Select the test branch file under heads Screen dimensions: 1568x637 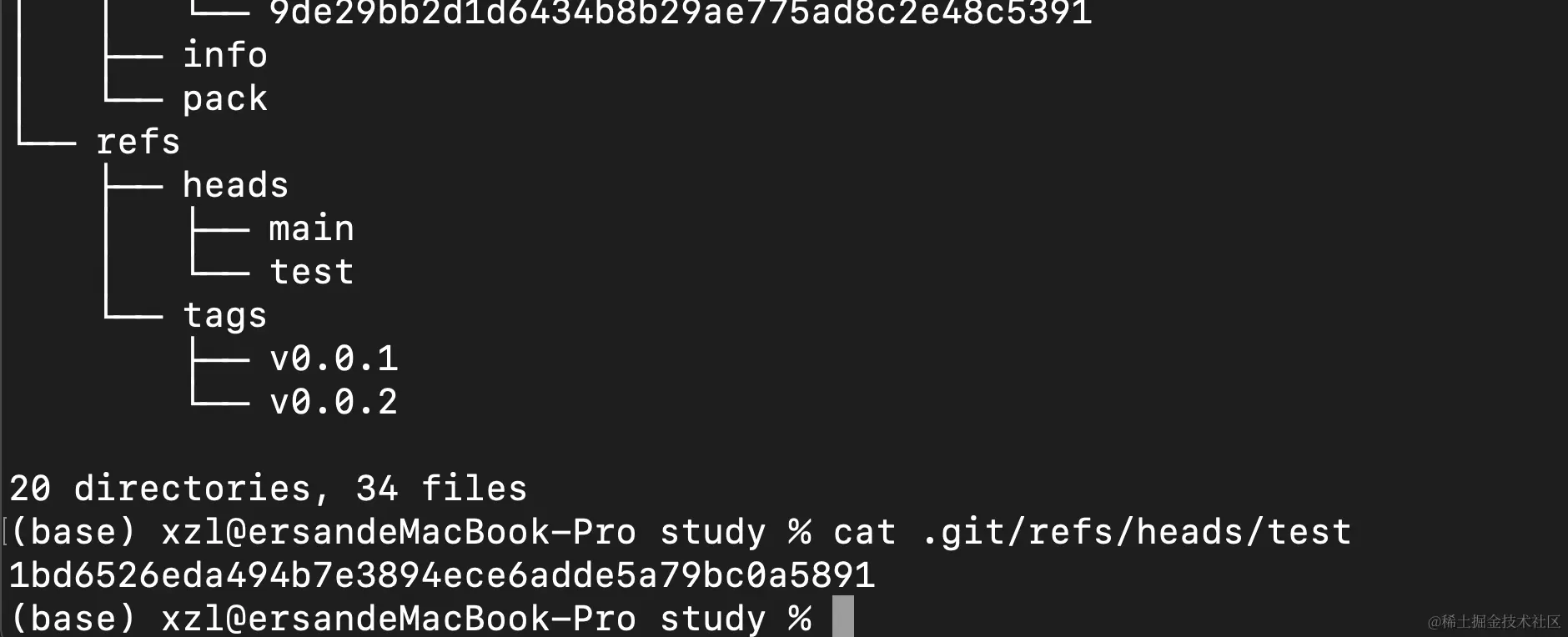coord(312,272)
